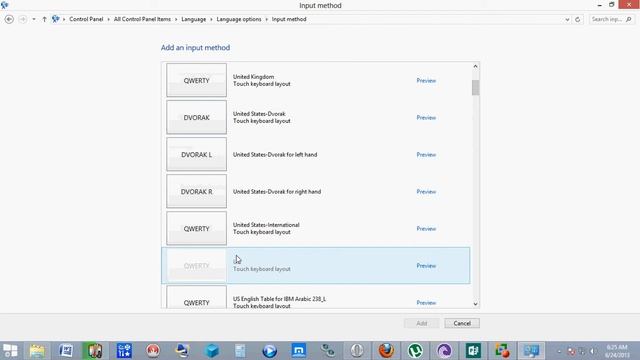This screenshot has height=360, width=640.
Task: Refresh the Input method page
Action: (x=578, y=19)
